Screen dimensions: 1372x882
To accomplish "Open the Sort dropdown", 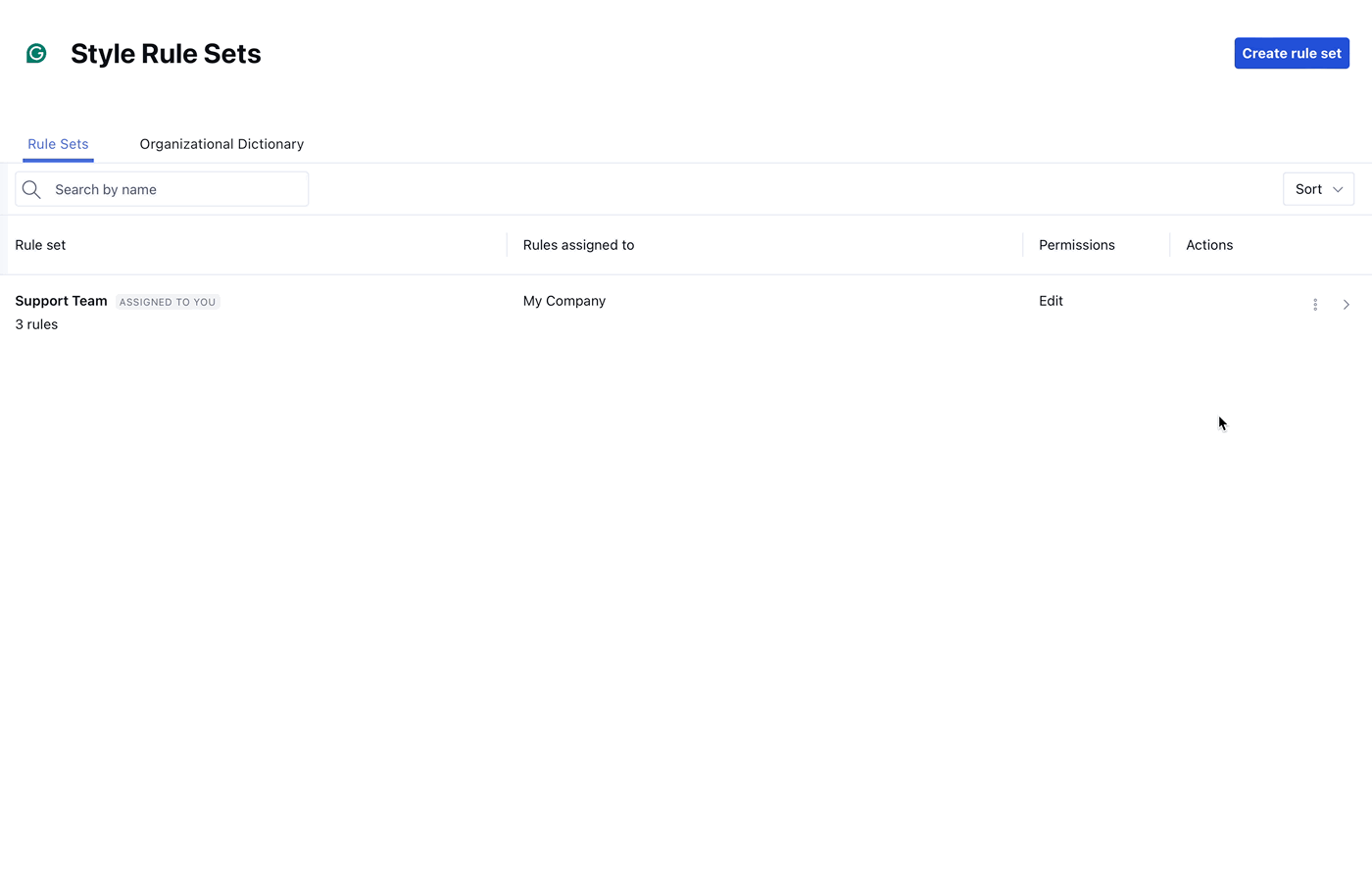I will coord(1318,189).
